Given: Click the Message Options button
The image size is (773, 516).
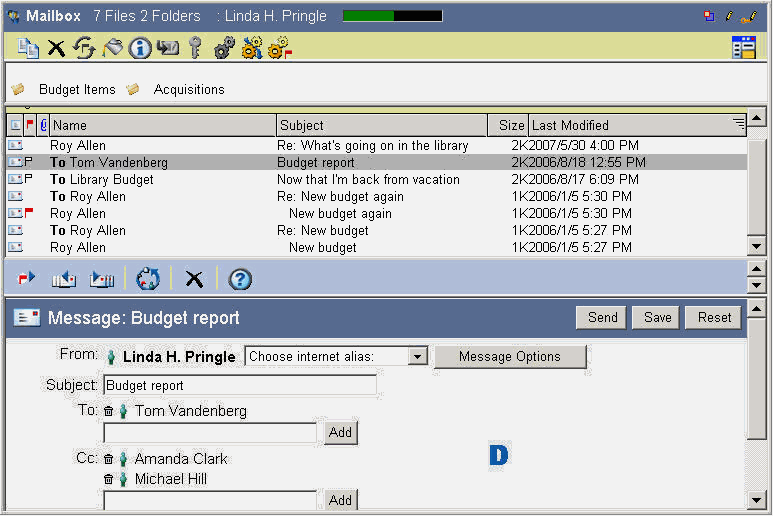Looking at the screenshot, I should pyautogui.click(x=510, y=357).
